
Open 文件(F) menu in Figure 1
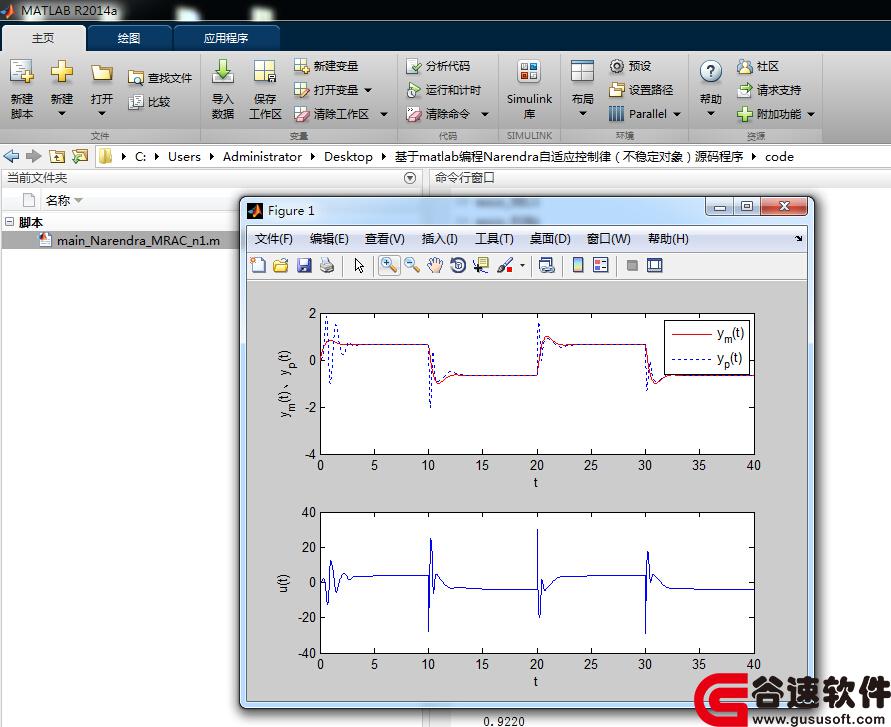click(x=273, y=239)
